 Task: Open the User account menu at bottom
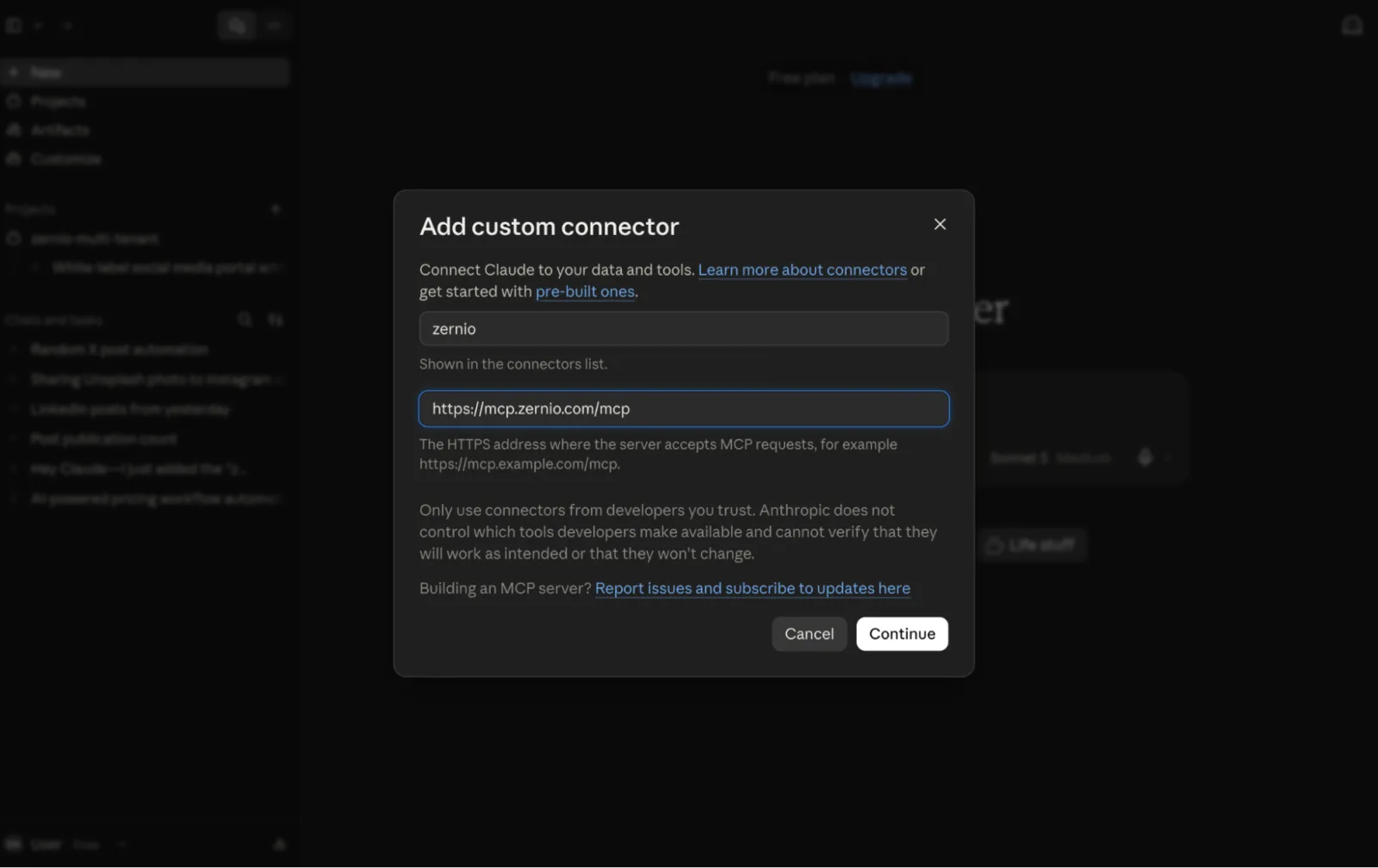[x=67, y=844]
